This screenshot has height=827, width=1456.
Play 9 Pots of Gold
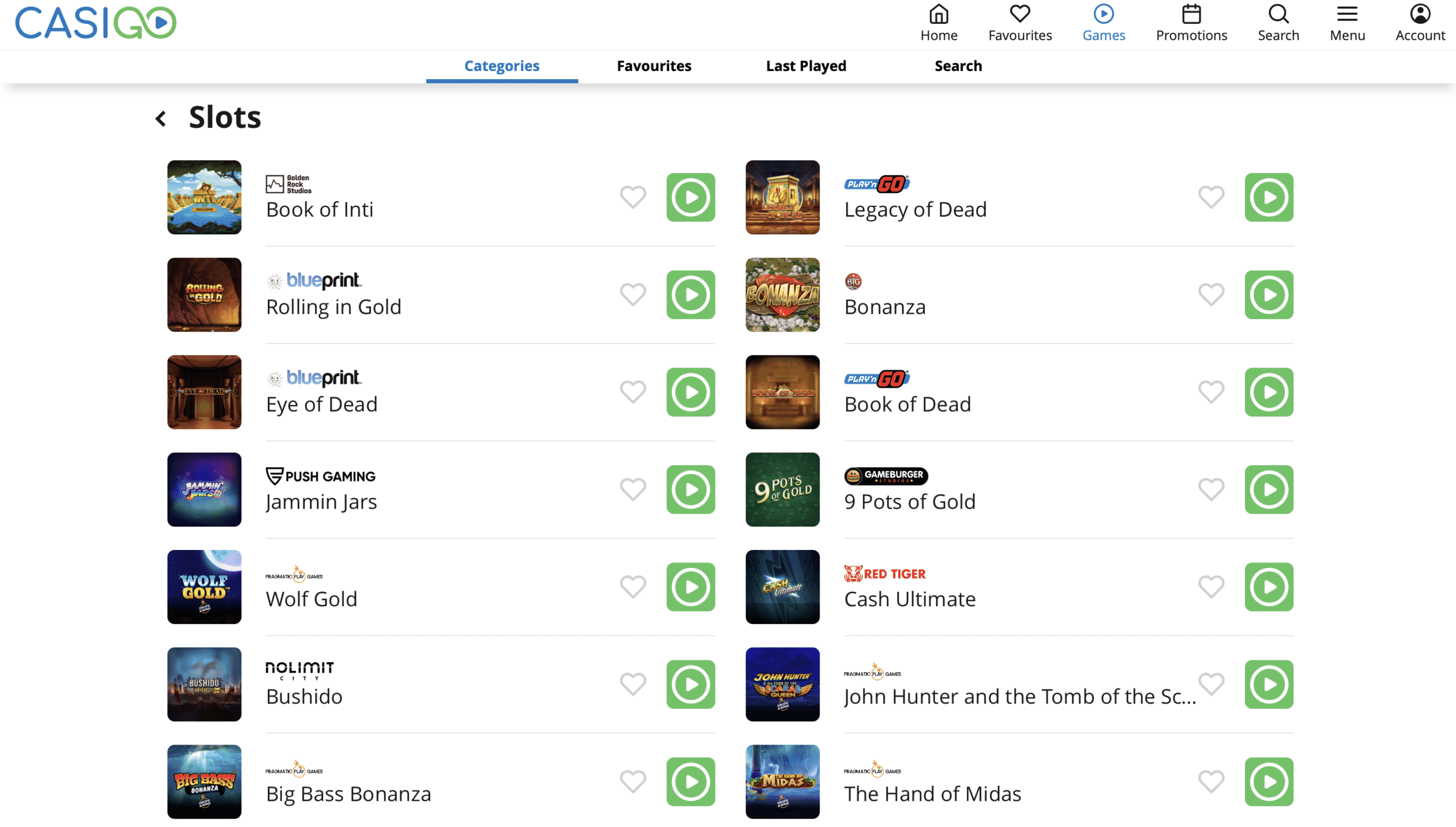tap(1268, 490)
